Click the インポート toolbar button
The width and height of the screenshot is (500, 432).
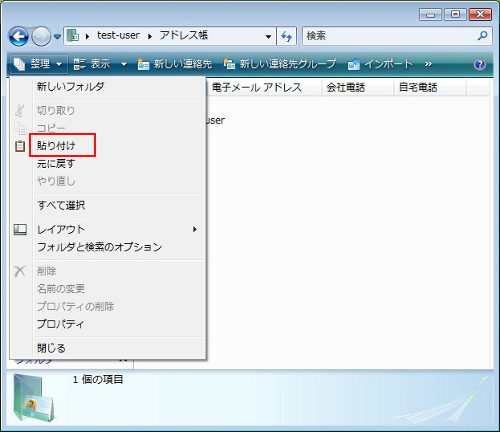click(380, 64)
